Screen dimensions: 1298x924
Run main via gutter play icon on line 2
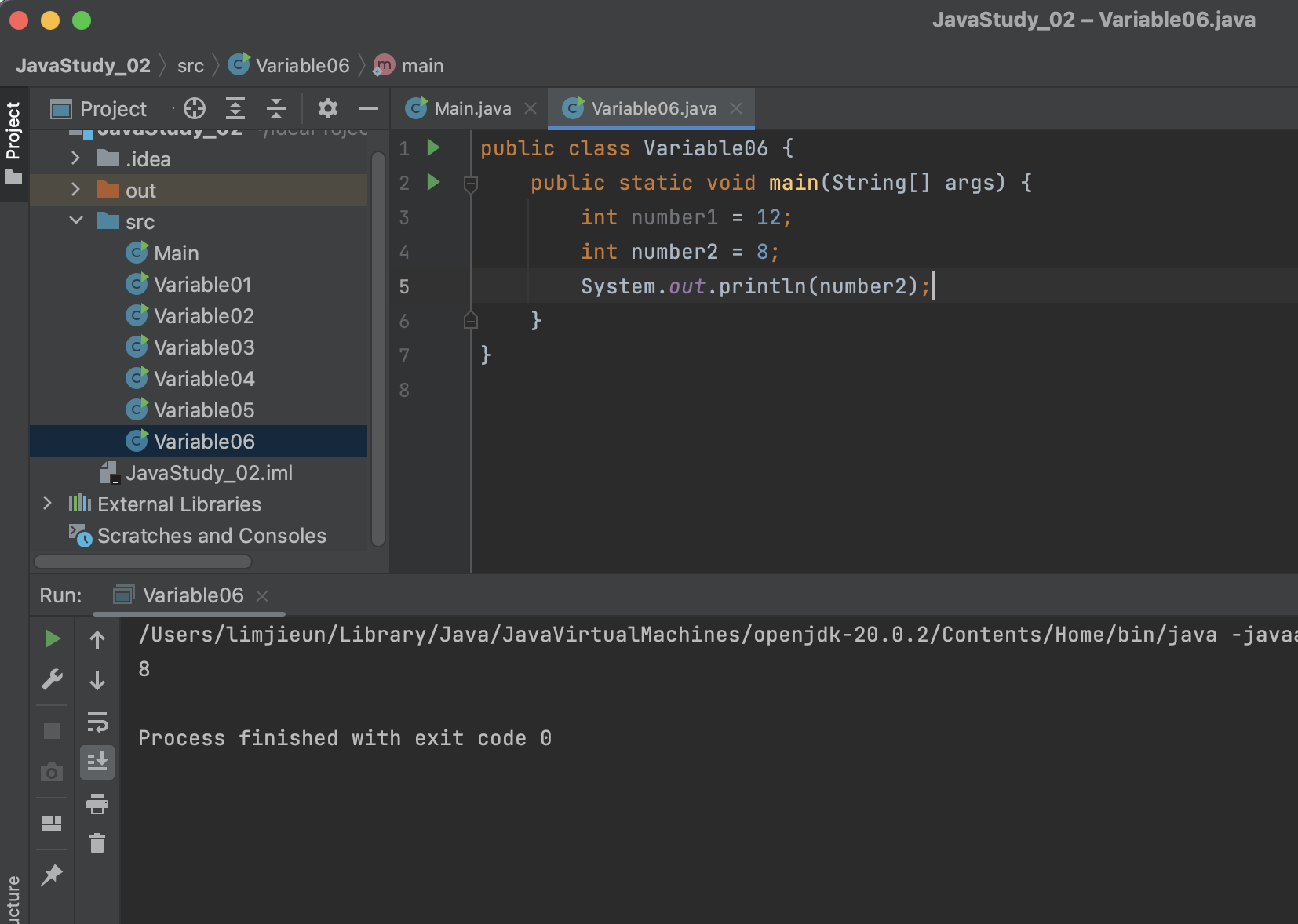click(x=433, y=182)
